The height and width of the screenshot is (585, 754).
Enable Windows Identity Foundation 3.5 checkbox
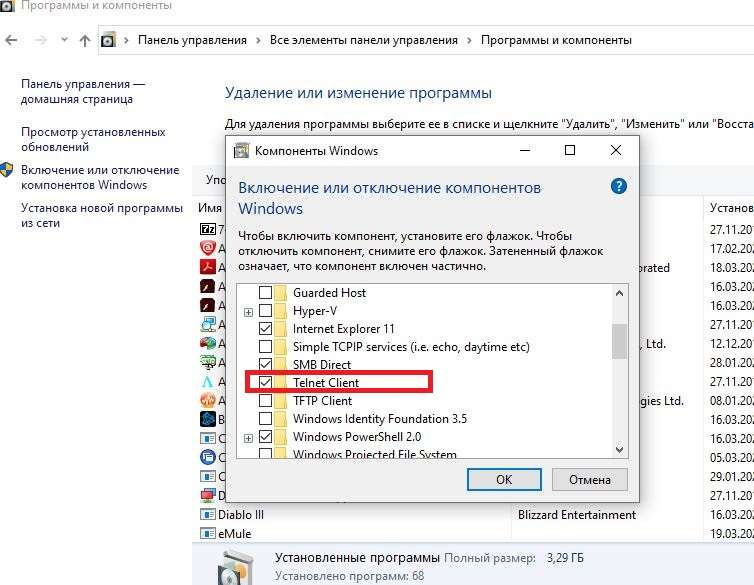point(265,419)
